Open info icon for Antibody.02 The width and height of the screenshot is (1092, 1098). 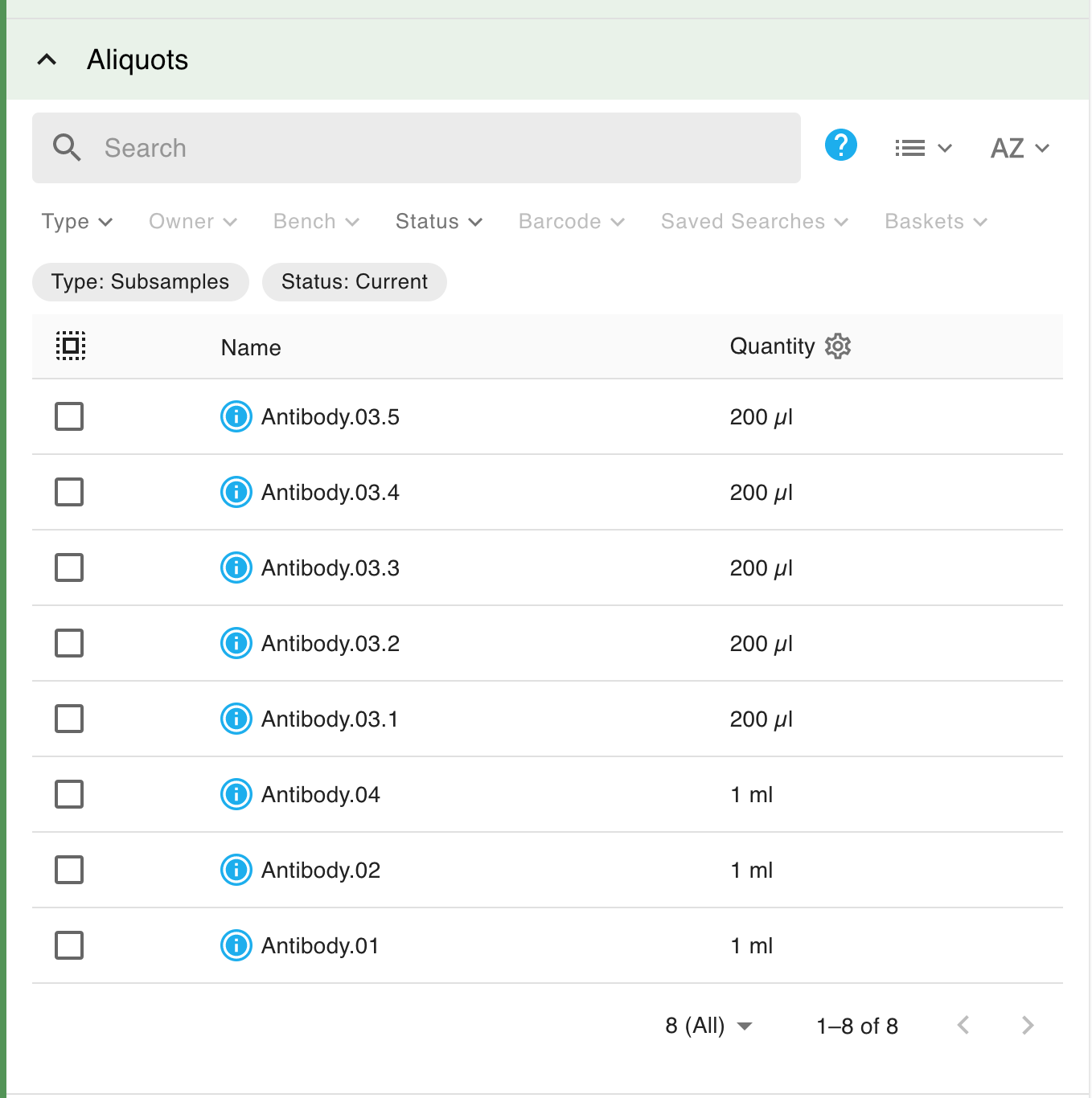(236, 870)
